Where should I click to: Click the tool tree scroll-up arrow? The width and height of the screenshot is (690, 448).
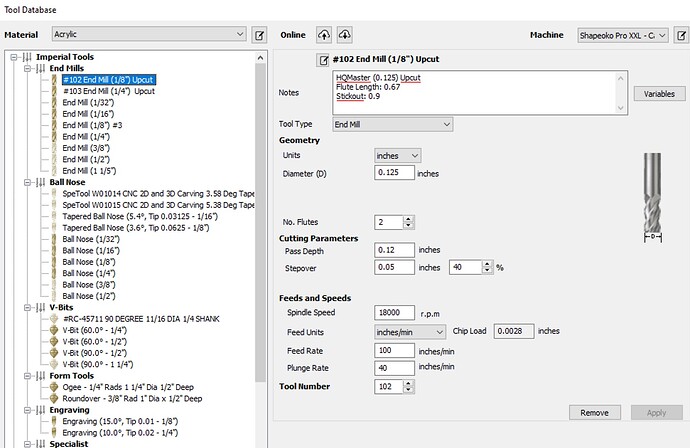point(261,58)
